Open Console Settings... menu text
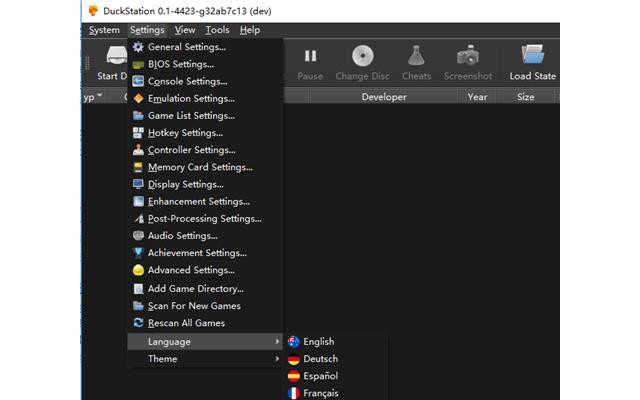Screen dimensions: 640x400 187,81
